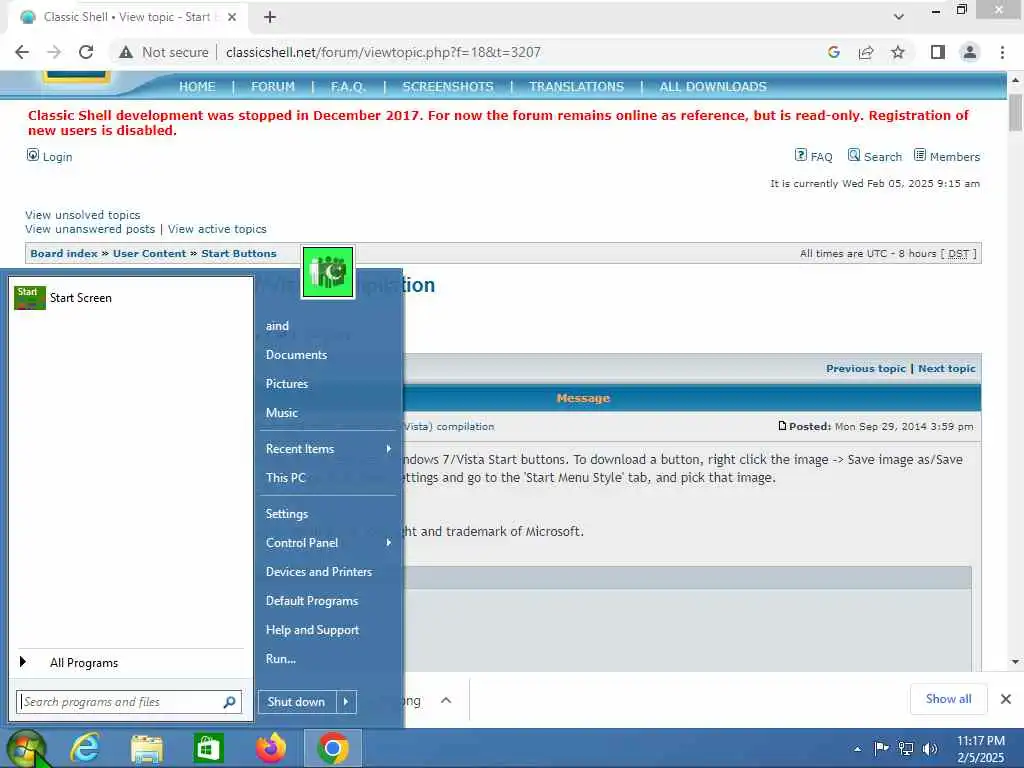This screenshot has width=1024, height=768.
Task: Click Search programs and files field
Action: pos(129,702)
